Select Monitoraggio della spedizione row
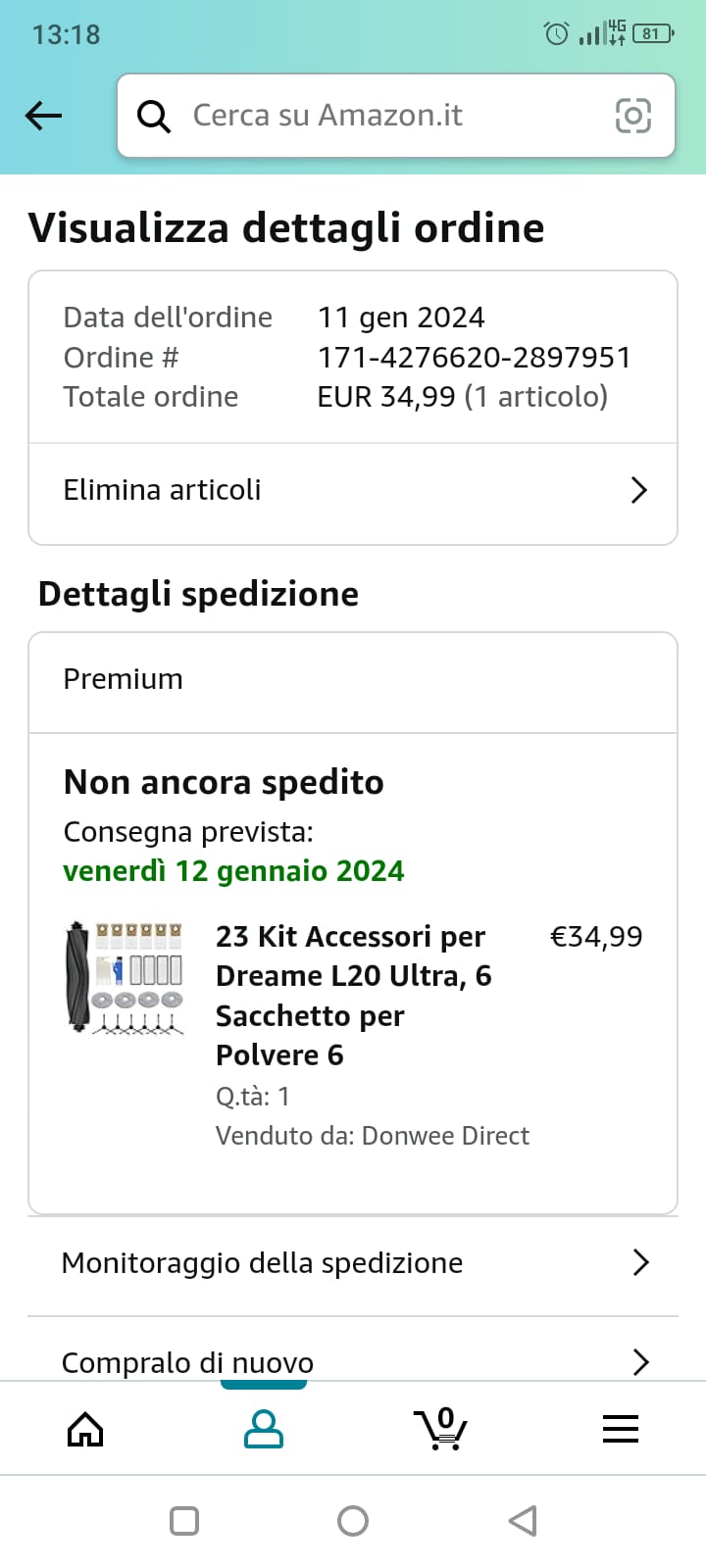 click(353, 1265)
